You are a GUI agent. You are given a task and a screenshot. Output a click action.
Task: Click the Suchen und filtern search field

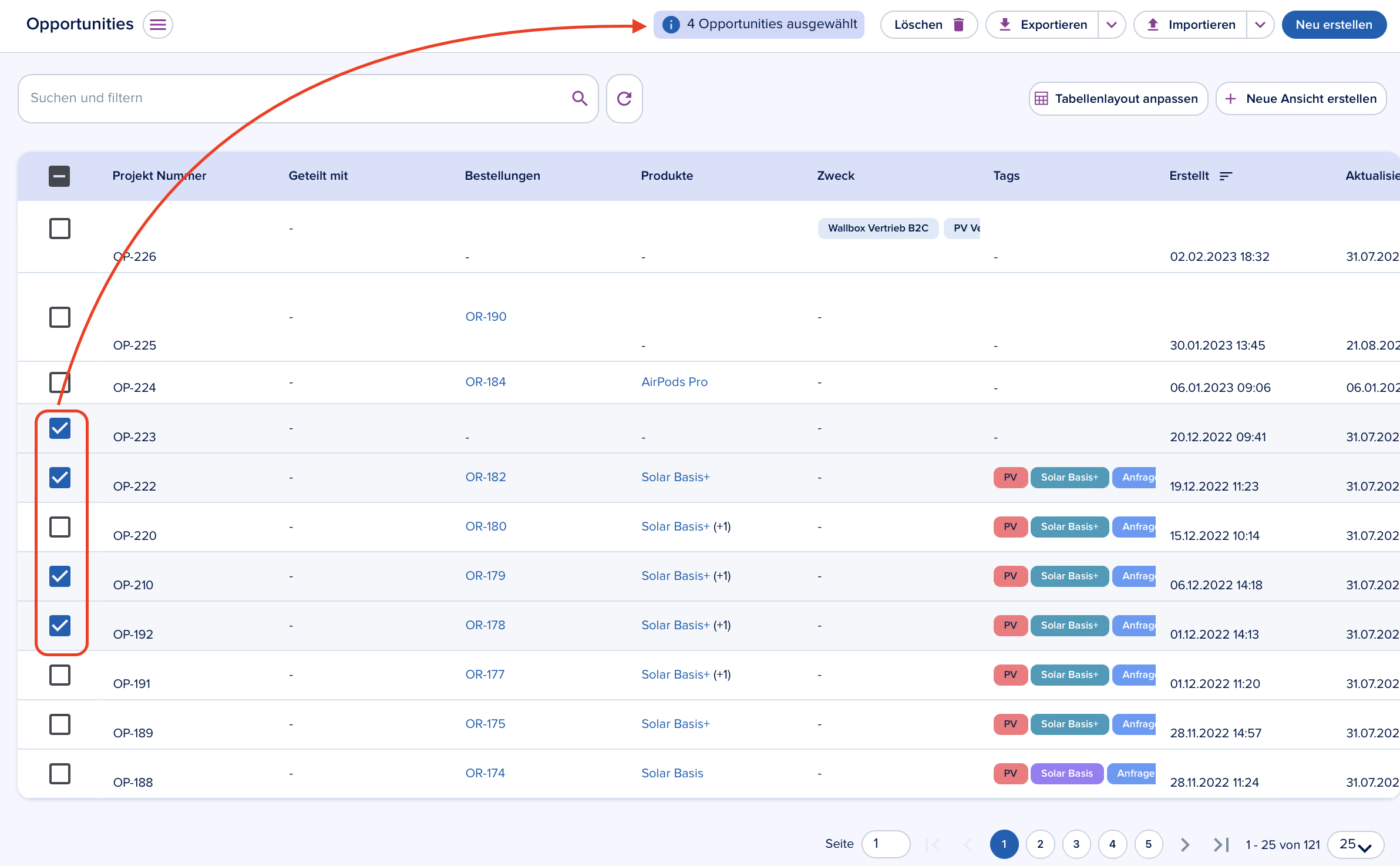[308, 98]
